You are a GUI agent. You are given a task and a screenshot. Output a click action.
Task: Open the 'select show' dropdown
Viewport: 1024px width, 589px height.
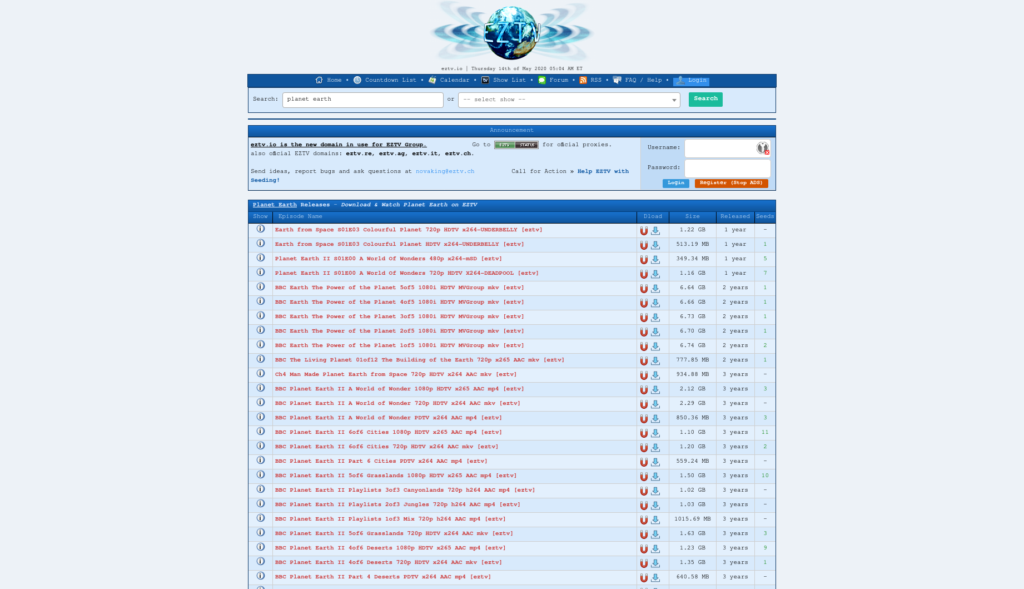point(569,100)
